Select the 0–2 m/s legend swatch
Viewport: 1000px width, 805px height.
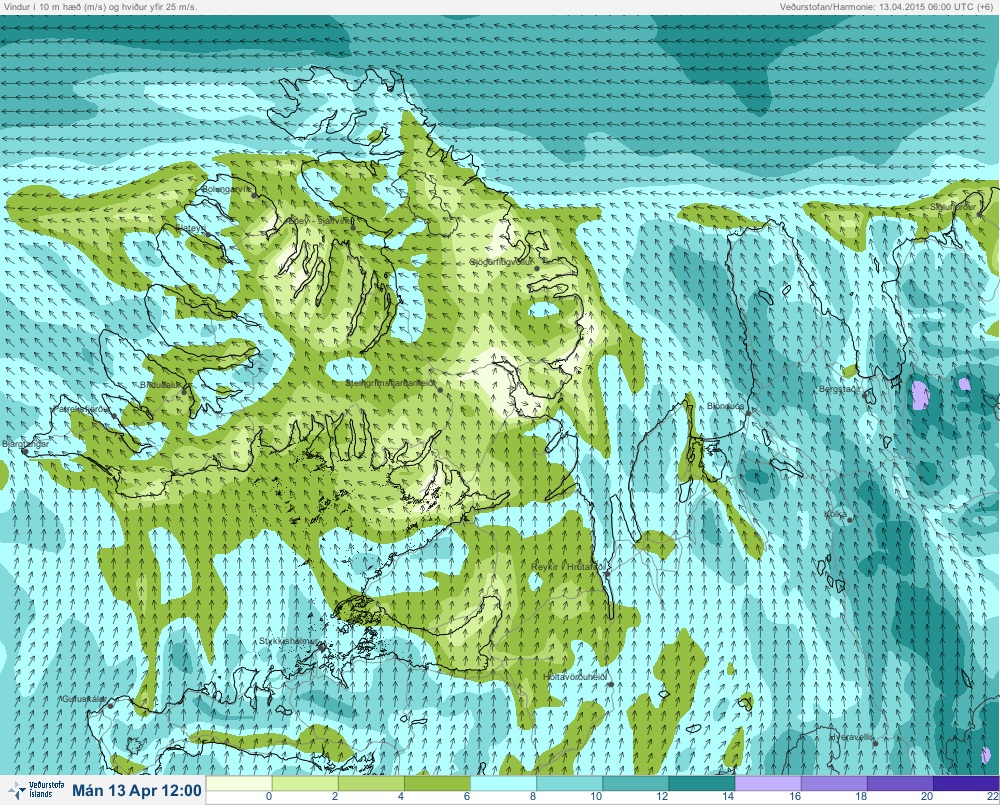pos(305,783)
